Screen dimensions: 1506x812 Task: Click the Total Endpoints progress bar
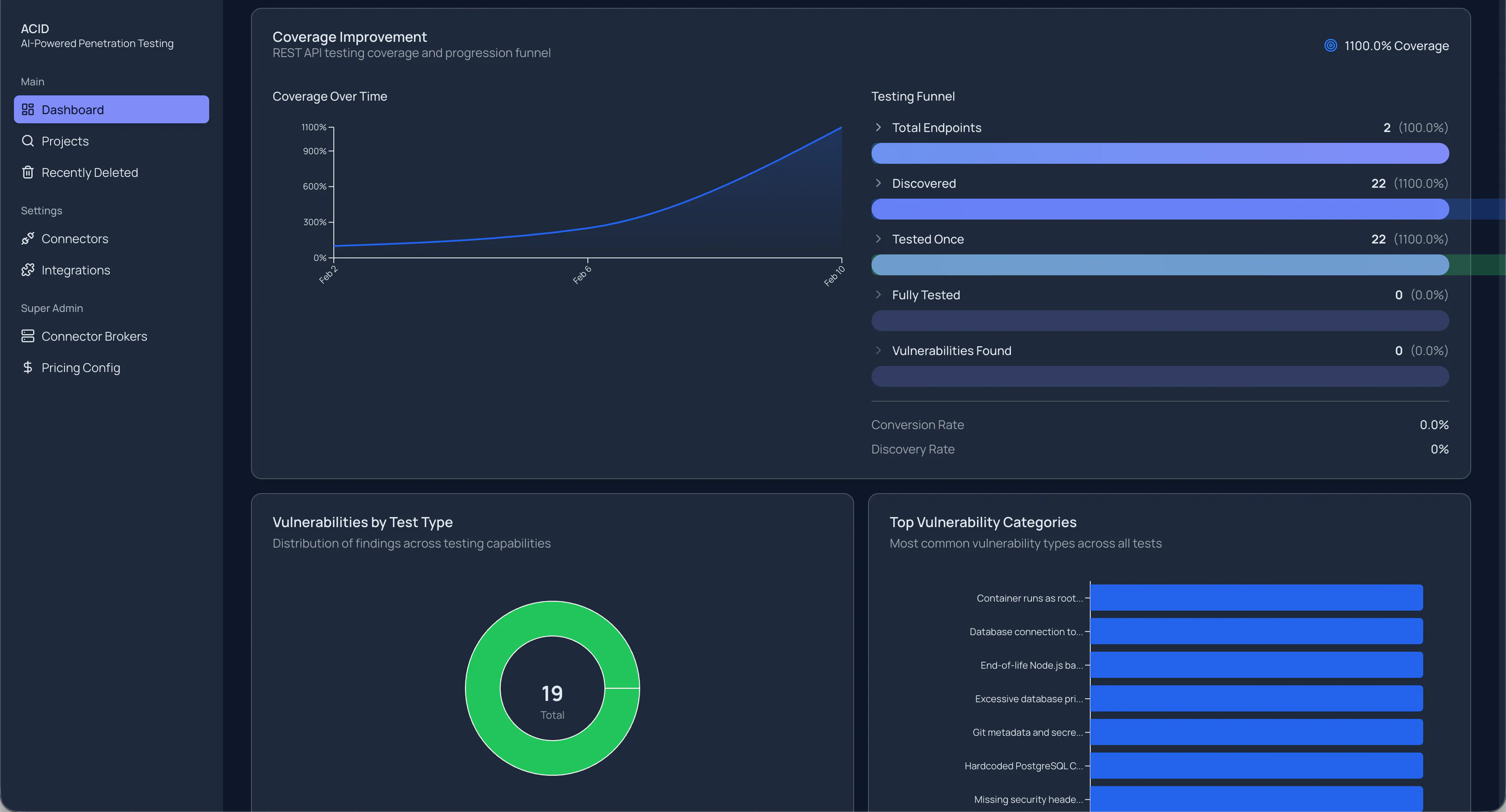1160,153
